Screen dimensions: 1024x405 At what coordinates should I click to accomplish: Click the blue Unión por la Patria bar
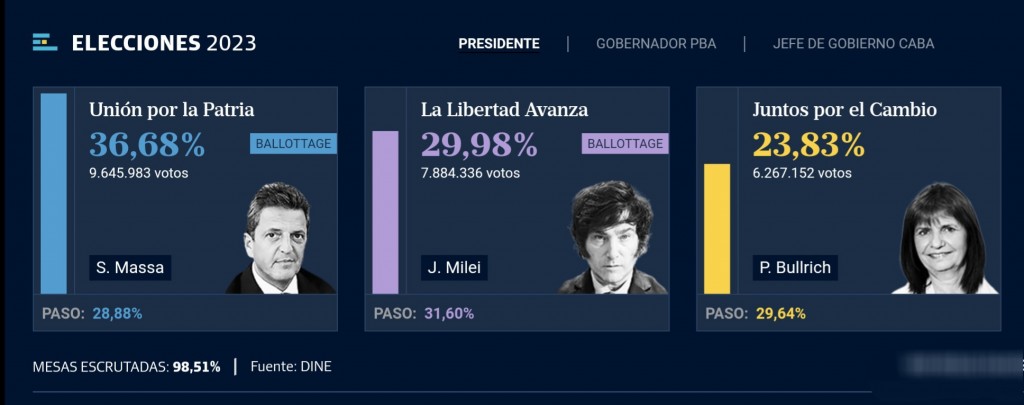click(54, 193)
